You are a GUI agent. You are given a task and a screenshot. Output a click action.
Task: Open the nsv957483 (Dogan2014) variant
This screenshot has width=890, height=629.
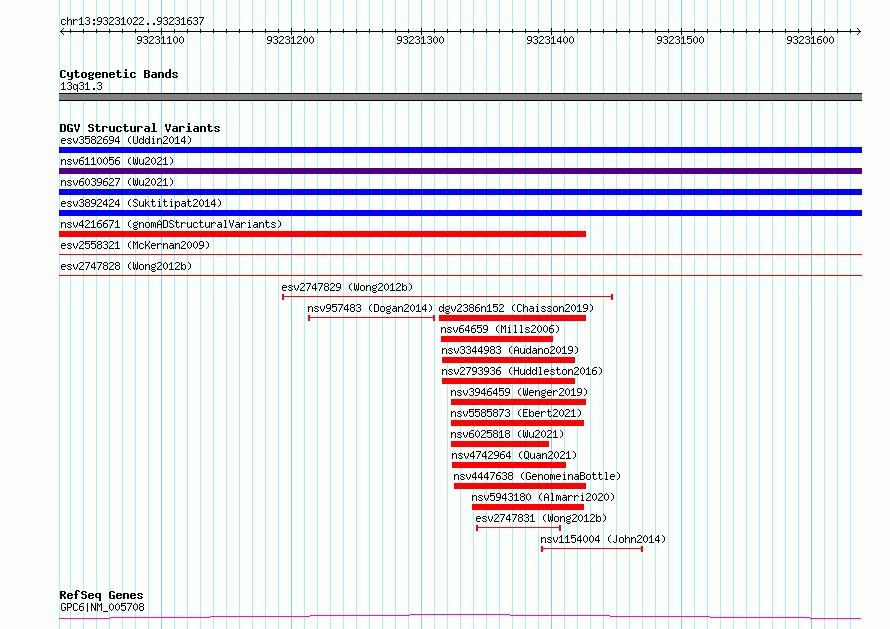[x=369, y=308]
